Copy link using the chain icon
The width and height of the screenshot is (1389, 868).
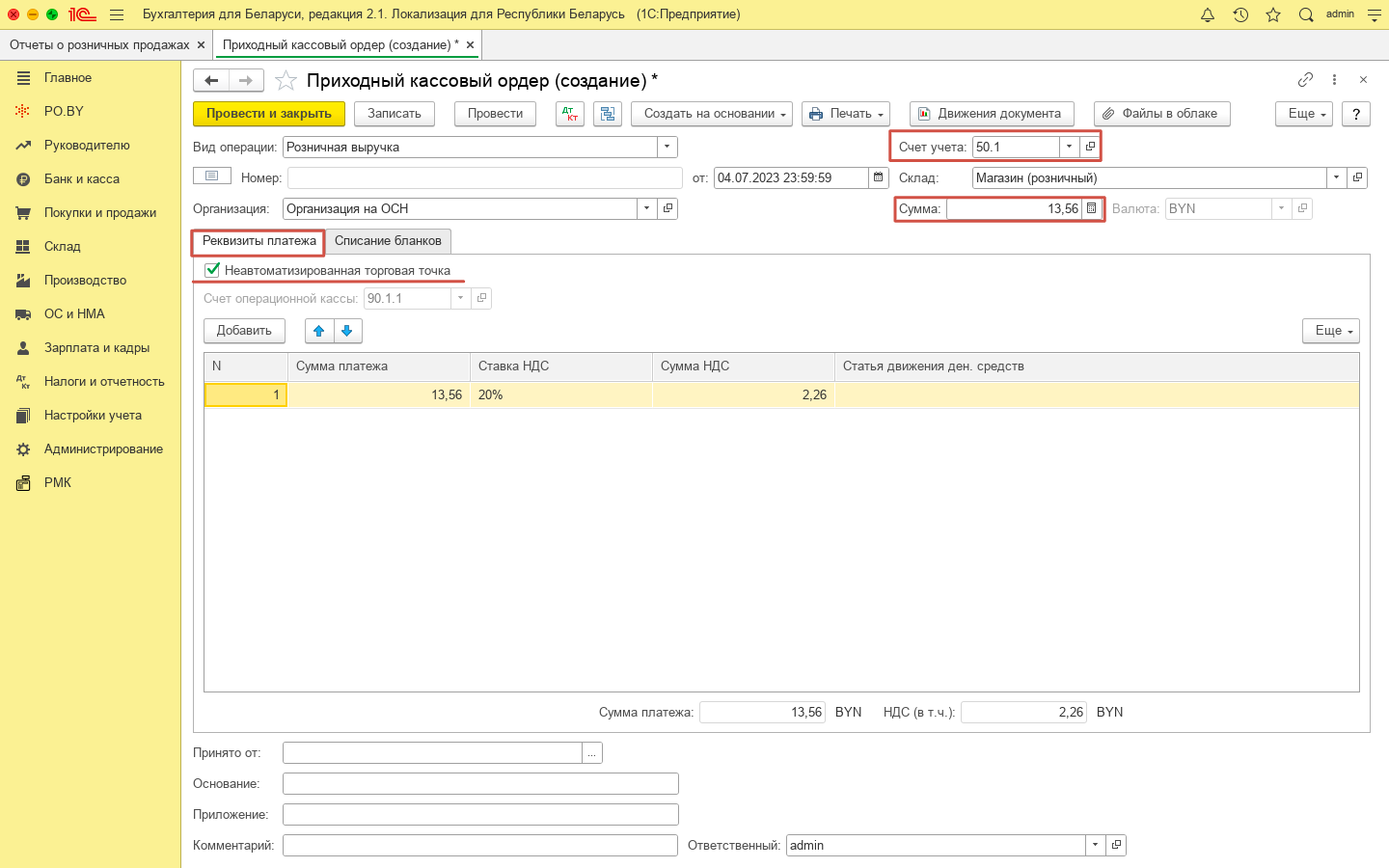tap(1305, 80)
